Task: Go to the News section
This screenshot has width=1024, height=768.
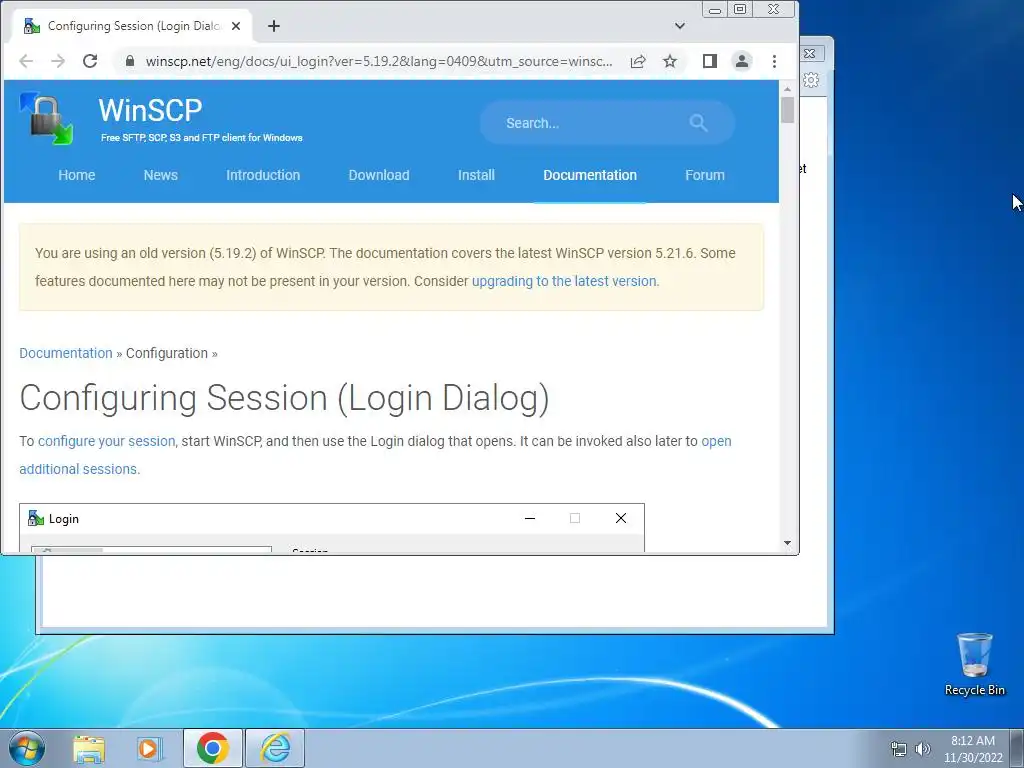Action: [161, 175]
